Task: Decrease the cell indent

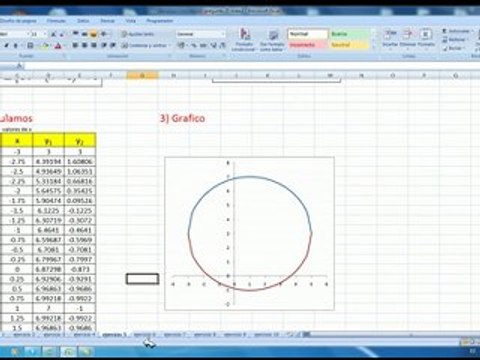Action: point(104,45)
